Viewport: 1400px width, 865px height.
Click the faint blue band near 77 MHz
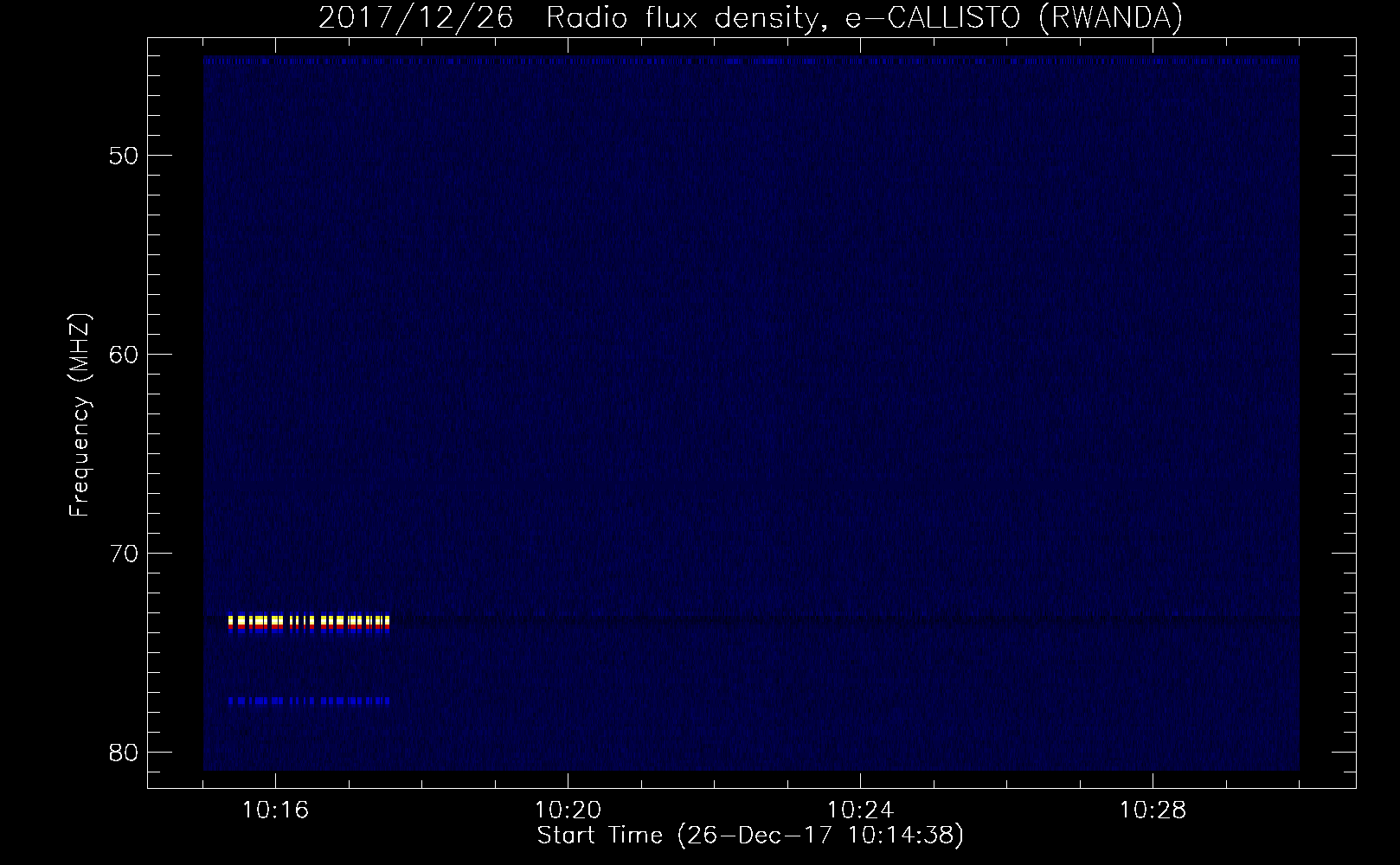click(309, 701)
